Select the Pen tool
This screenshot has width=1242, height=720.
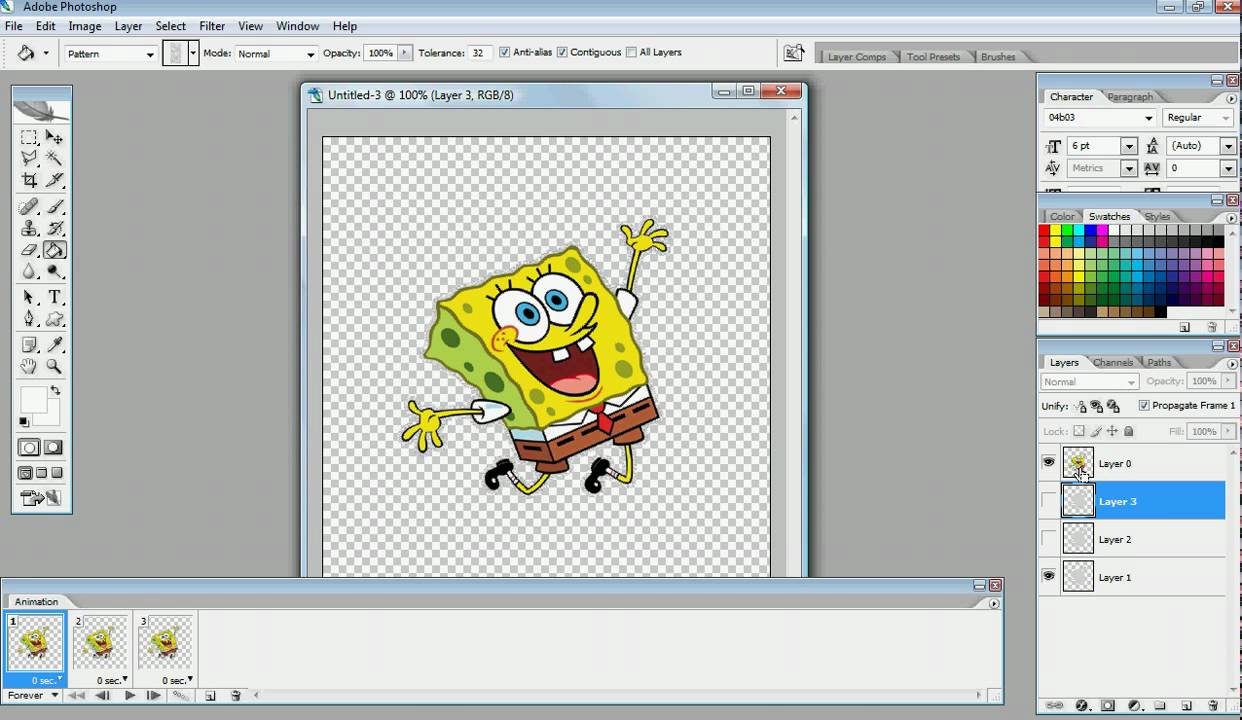pyautogui.click(x=29, y=319)
